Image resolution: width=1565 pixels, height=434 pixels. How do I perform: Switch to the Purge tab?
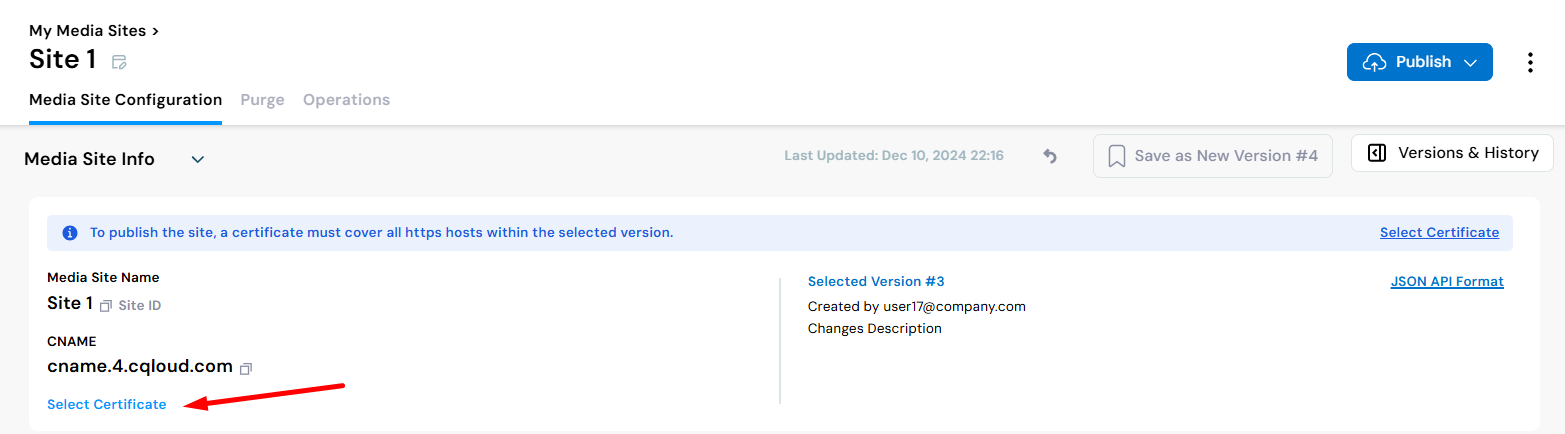tap(262, 100)
